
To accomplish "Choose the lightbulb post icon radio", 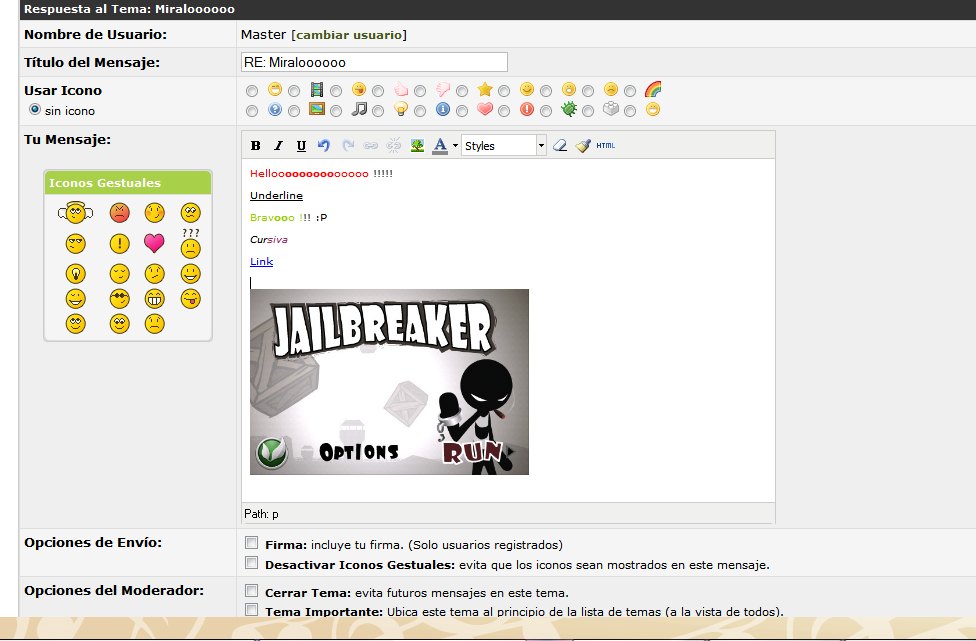I will (378, 111).
